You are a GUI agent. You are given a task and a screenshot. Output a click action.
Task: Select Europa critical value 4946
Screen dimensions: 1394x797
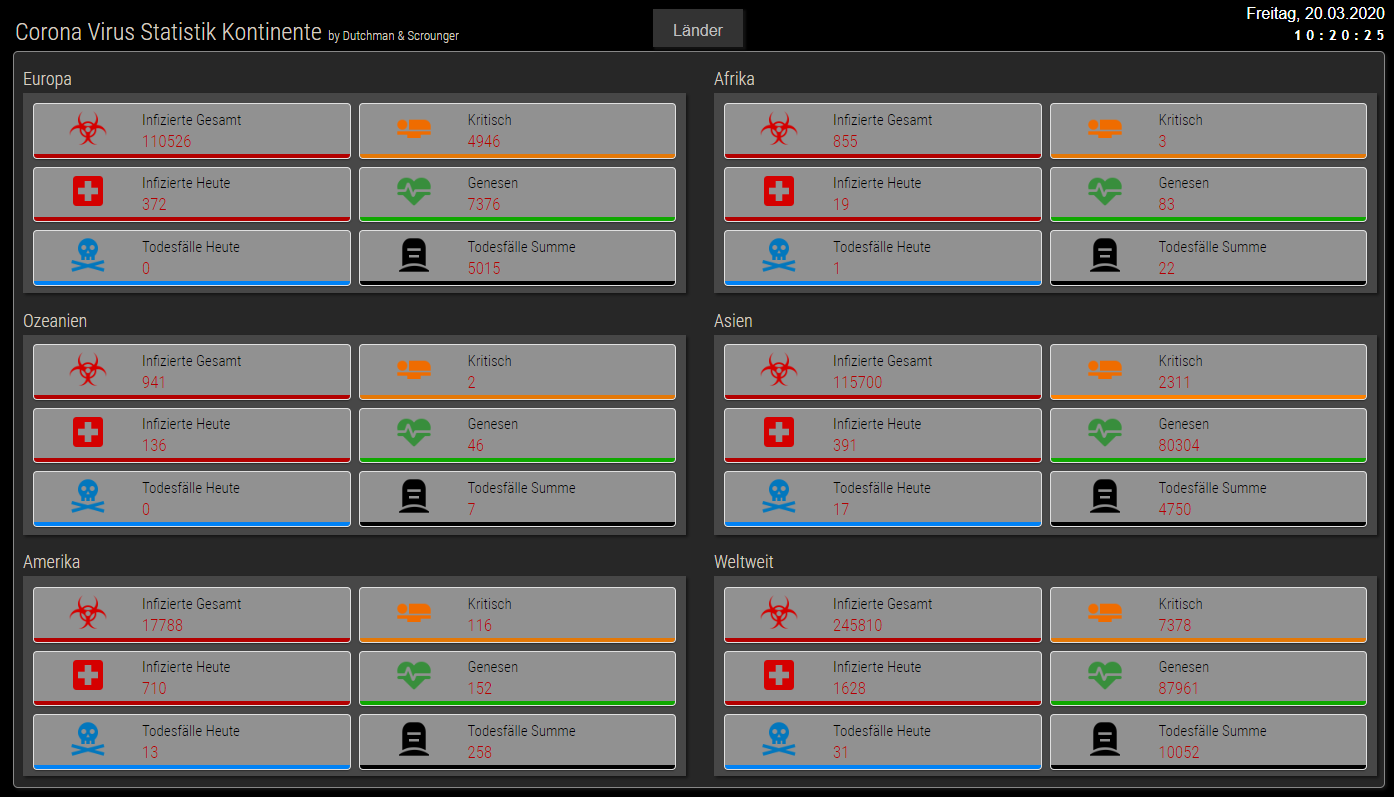484,141
